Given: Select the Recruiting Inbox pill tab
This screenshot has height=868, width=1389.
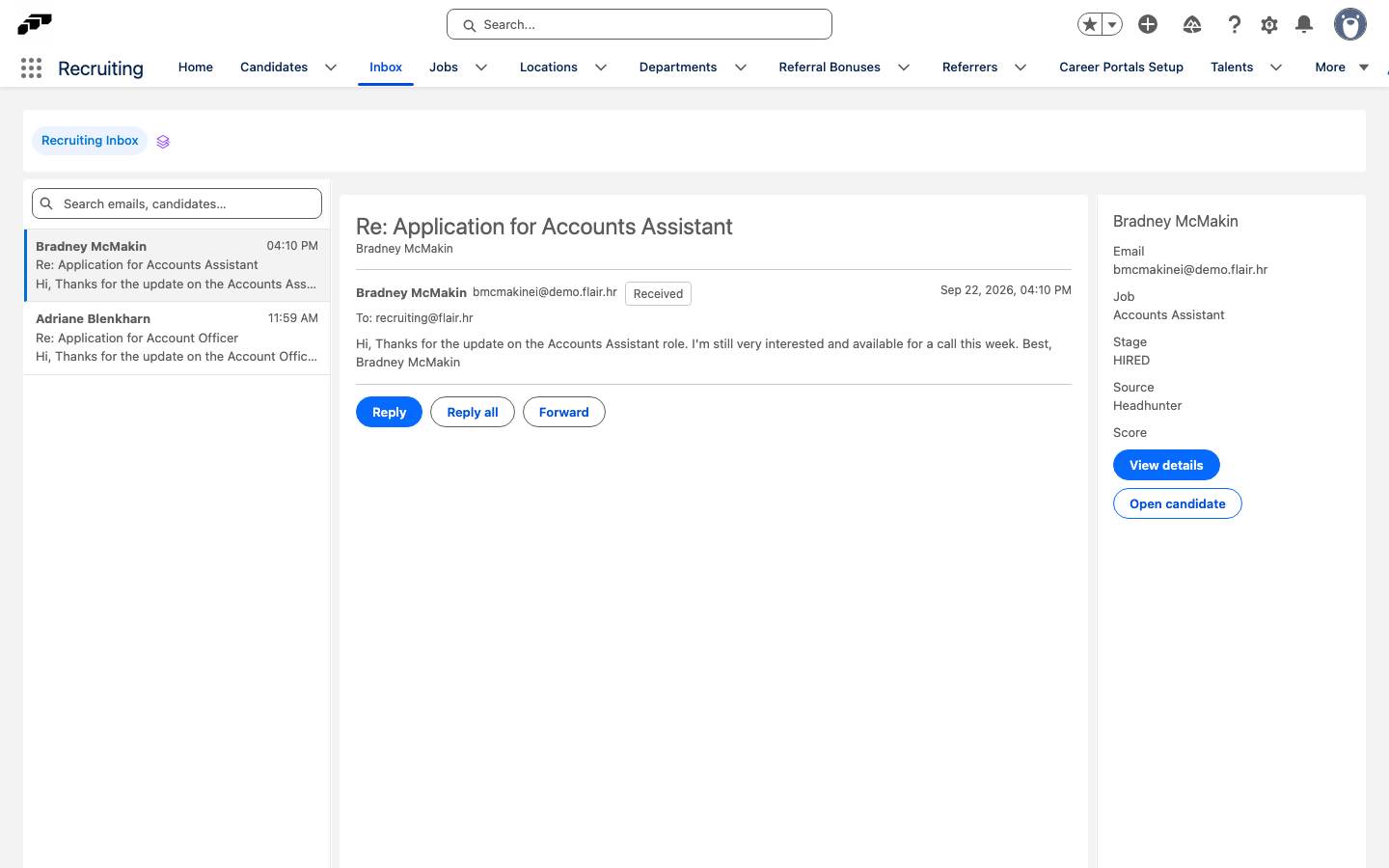Looking at the screenshot, I should pos(90,141).
